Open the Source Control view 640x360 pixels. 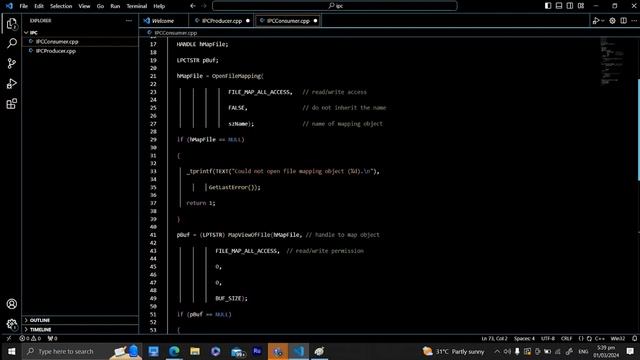[11, 63]
